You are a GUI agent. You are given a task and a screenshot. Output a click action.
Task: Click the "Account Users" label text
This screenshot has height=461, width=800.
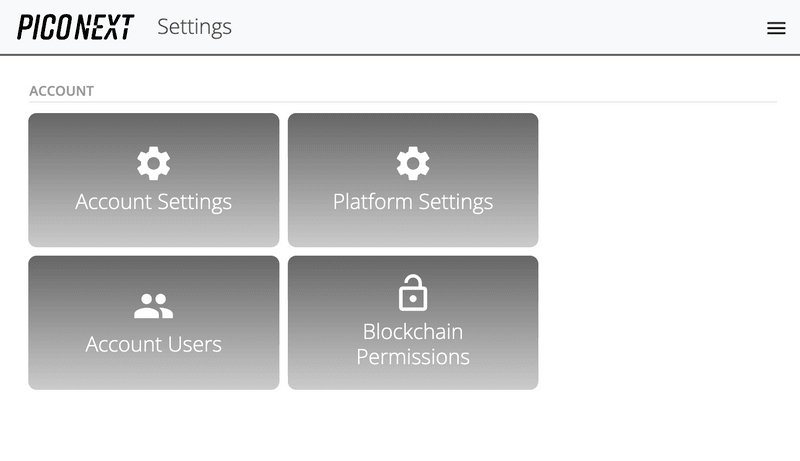click(x=153, y=344)
